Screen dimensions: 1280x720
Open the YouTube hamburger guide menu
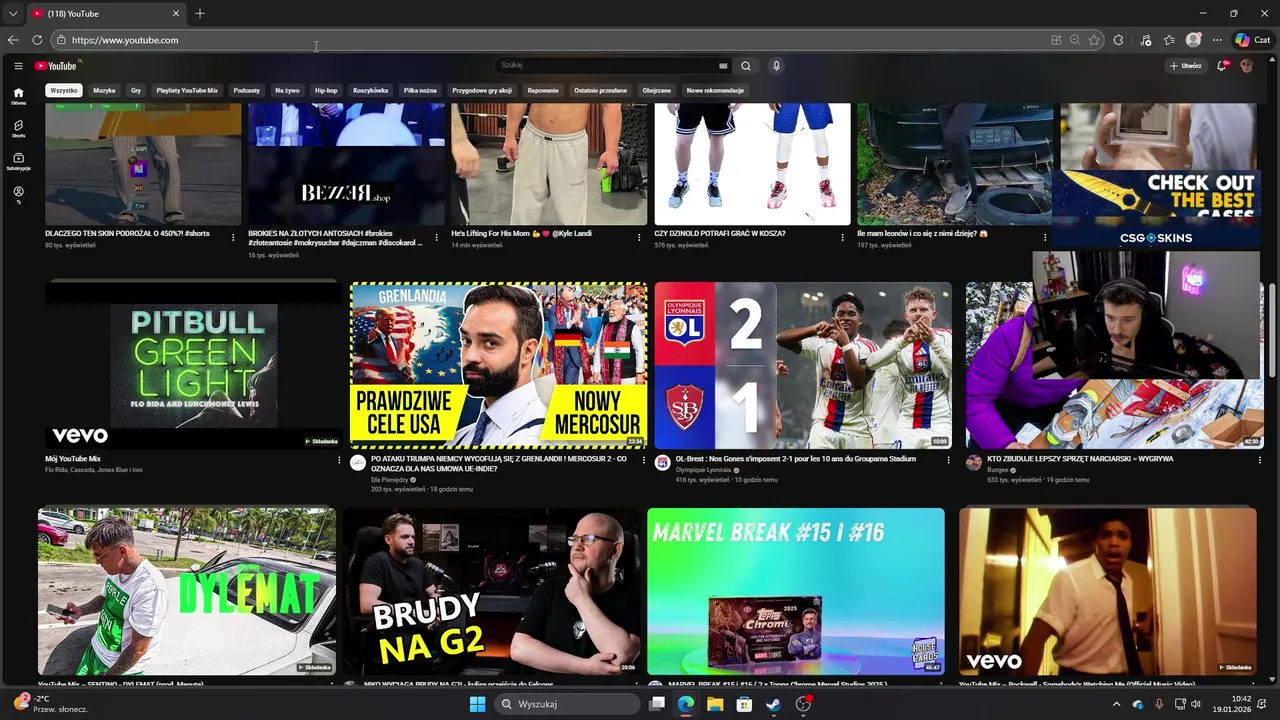coord(18,66)
